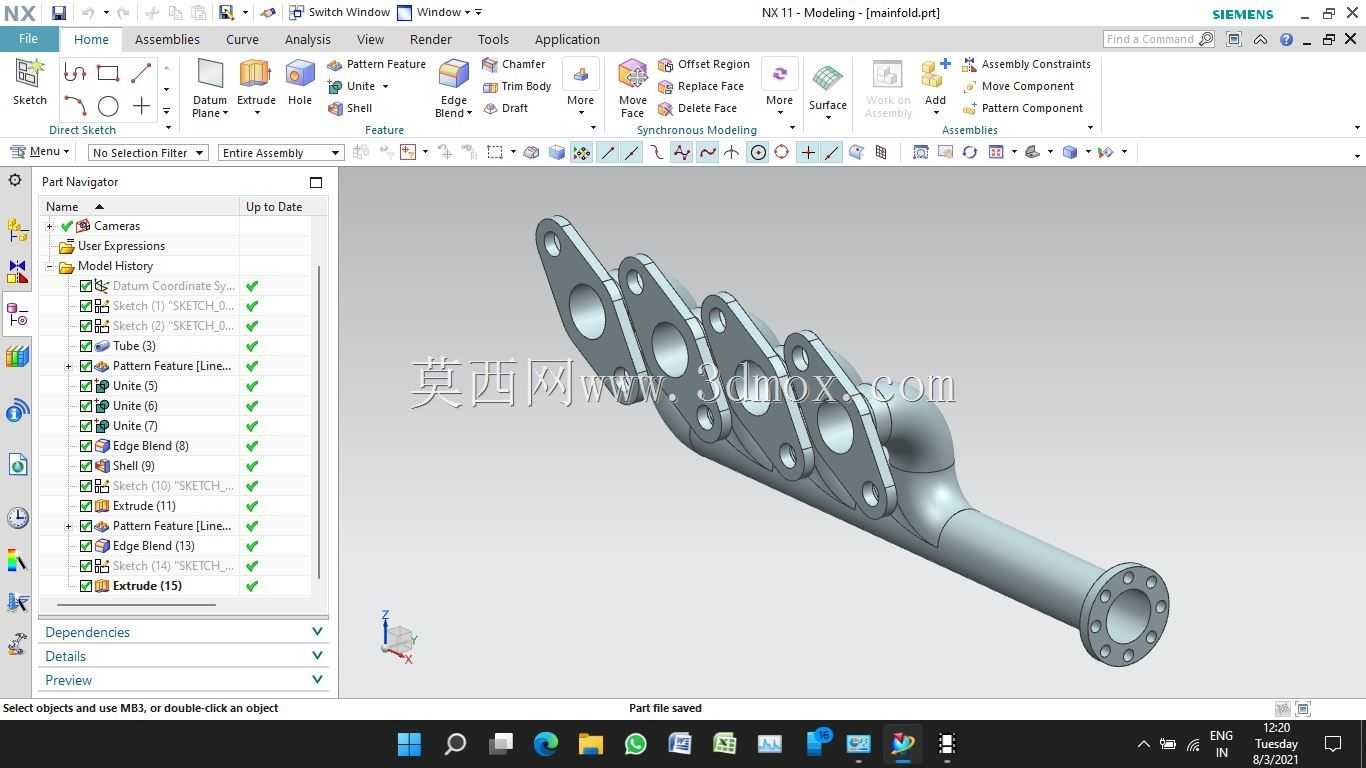The height and width of the screenshot is (768, 1366).
Task: Switch to the Application tab
Action: (x=567, y=39)
